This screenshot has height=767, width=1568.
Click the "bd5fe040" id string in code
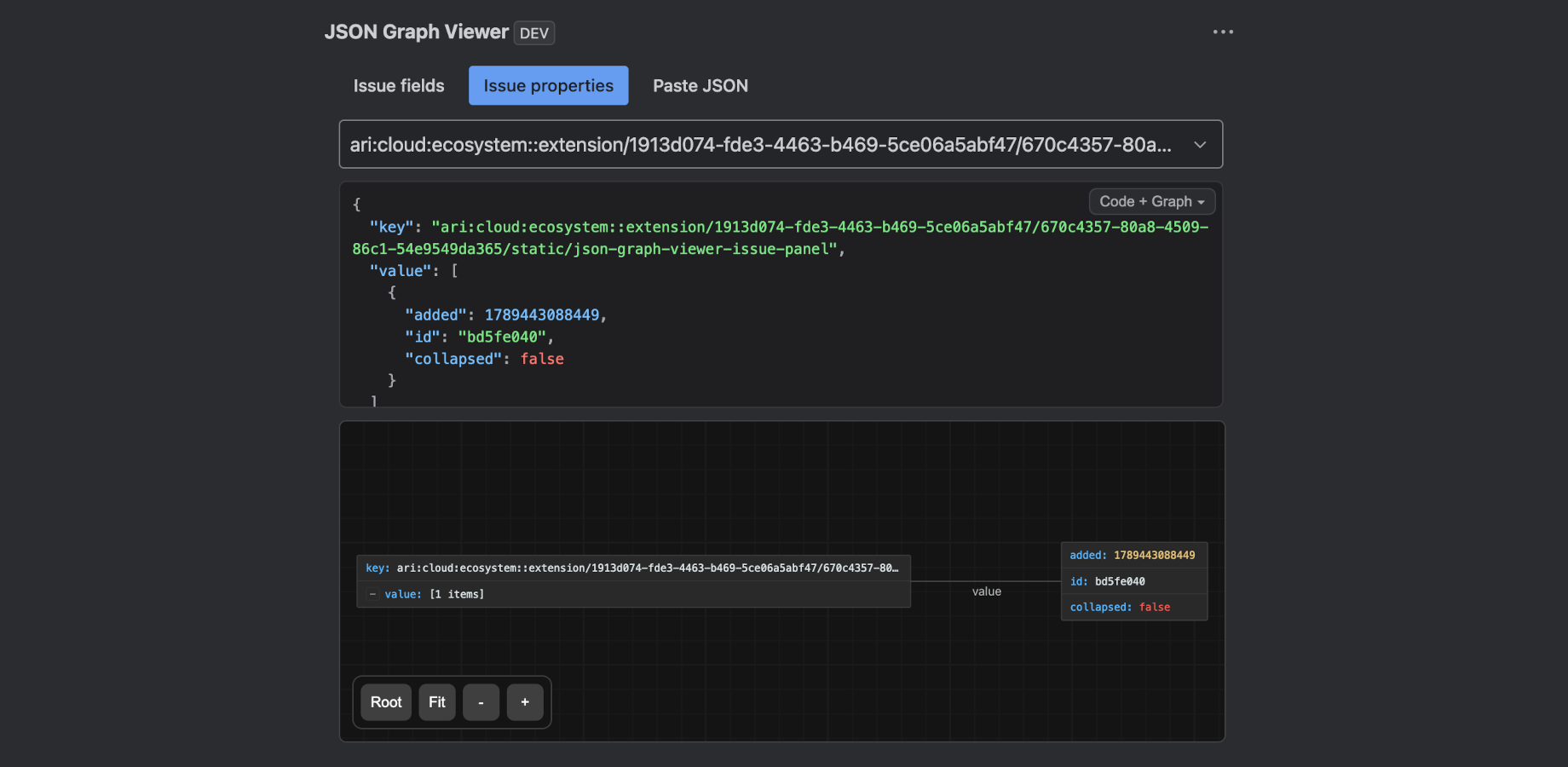click(502, 337)
